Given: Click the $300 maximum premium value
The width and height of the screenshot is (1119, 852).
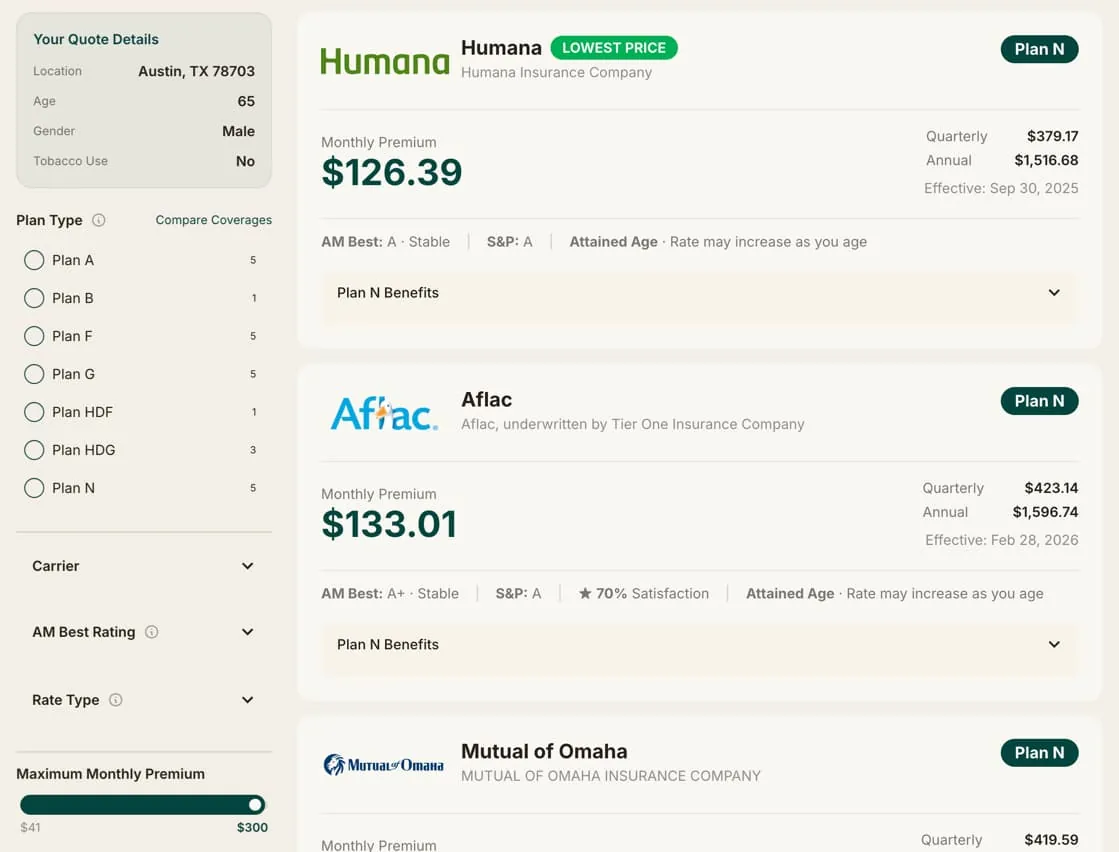Looking at the screenshot, I should (x=253, y=828).
